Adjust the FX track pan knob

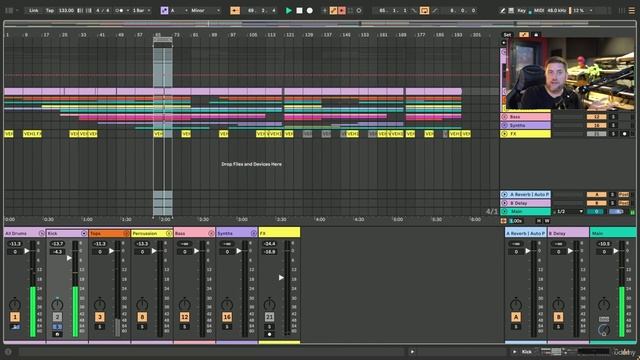tap(269, 304)
